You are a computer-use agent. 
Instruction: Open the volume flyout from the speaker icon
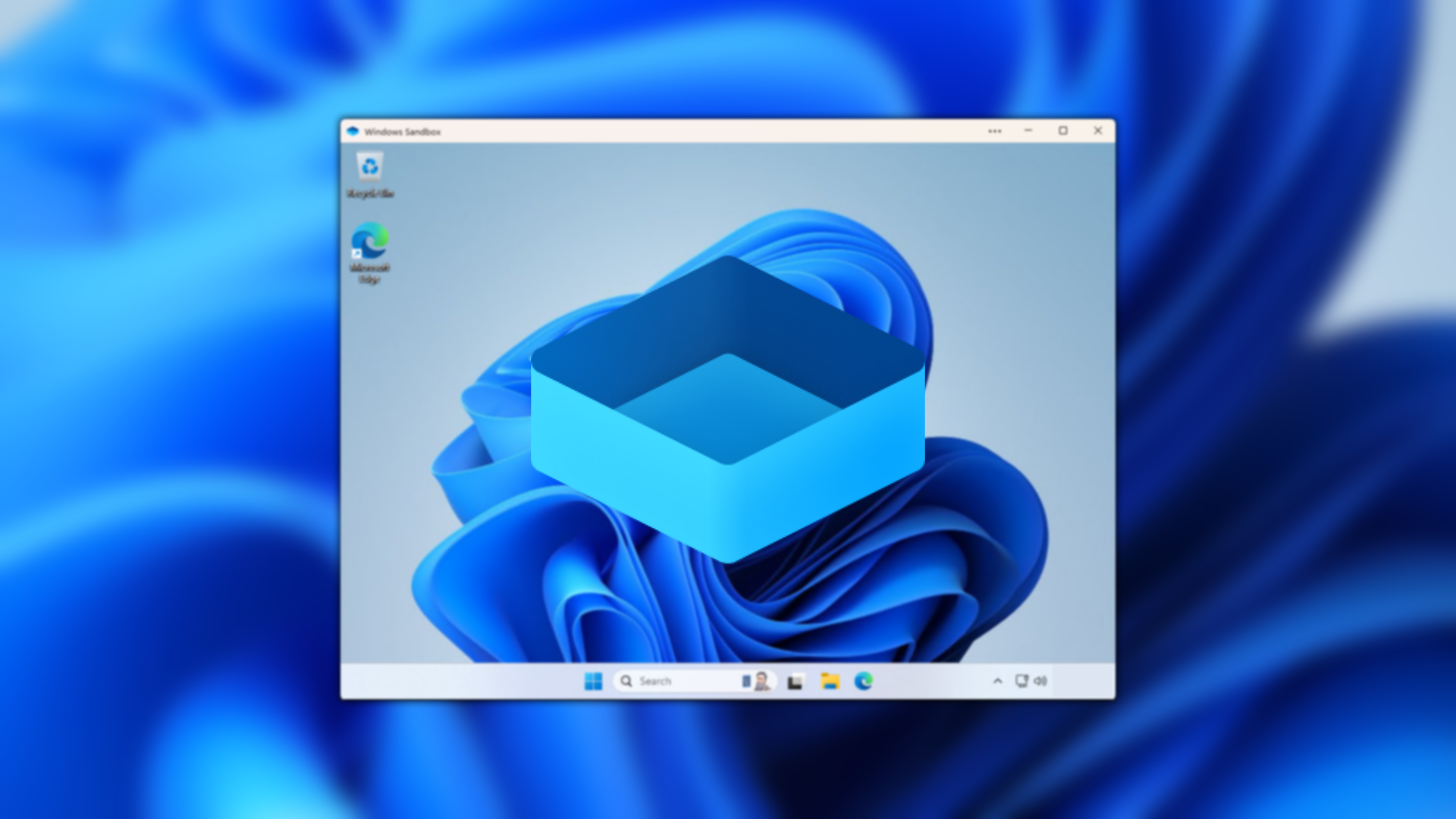point(1041,681)
